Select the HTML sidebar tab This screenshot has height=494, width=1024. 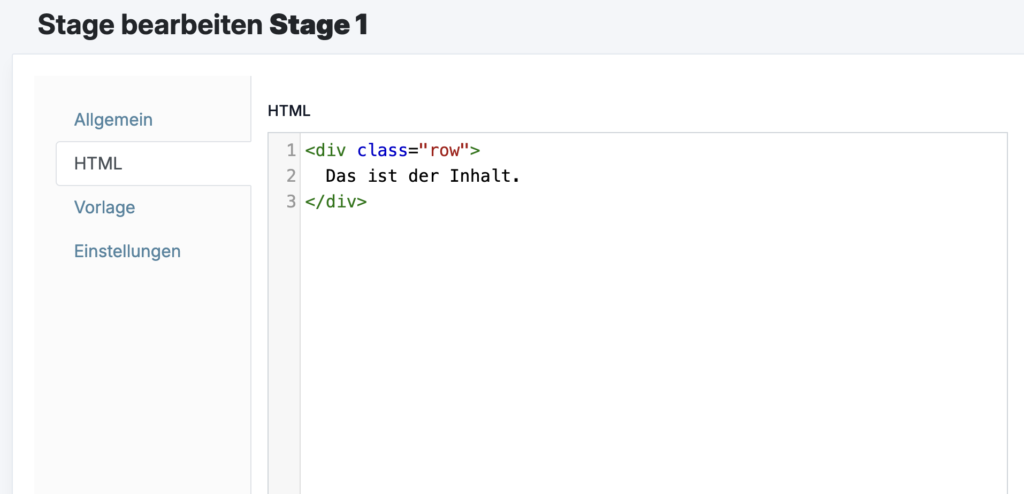98,163
